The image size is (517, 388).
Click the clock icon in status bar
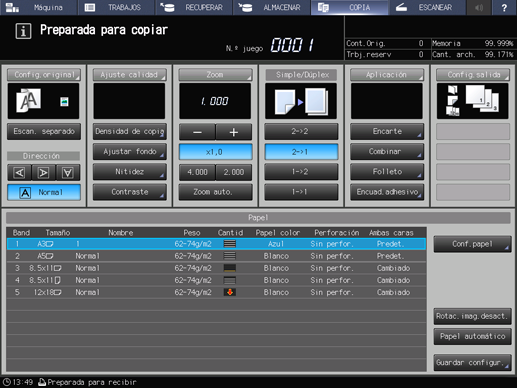[x=6, y=382]
